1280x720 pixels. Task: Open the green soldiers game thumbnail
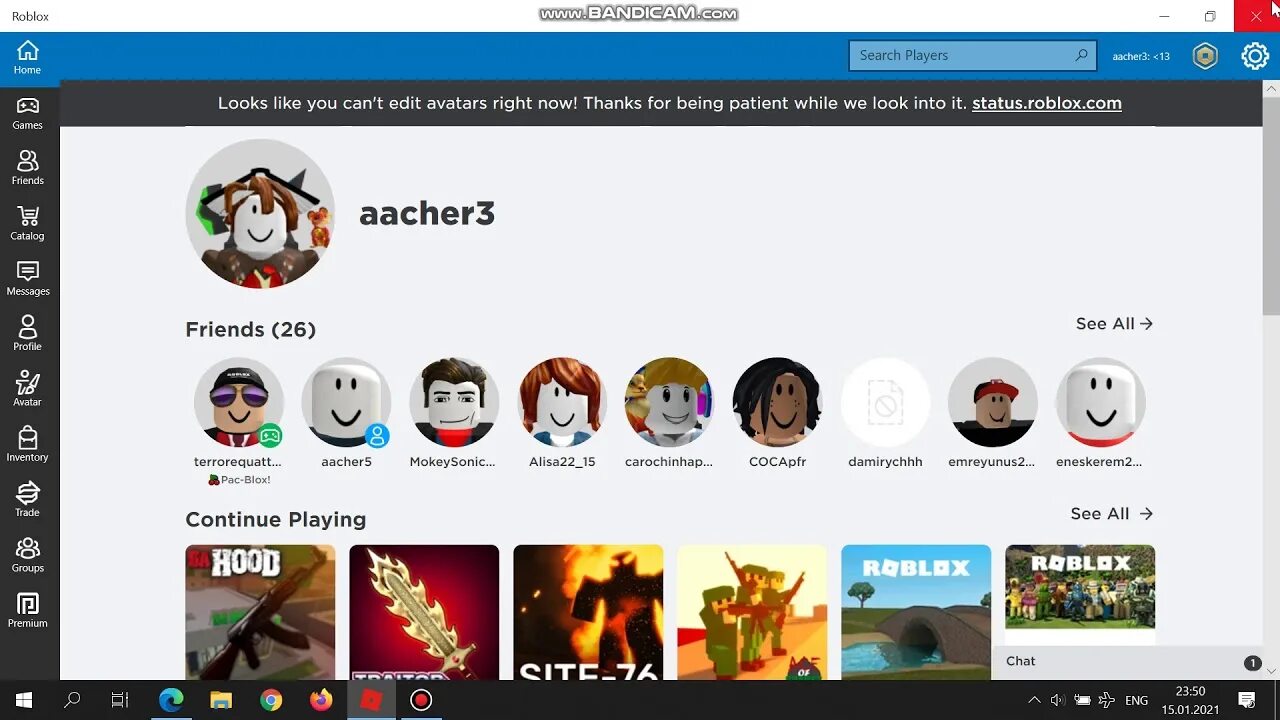click(x=752, y=612)
